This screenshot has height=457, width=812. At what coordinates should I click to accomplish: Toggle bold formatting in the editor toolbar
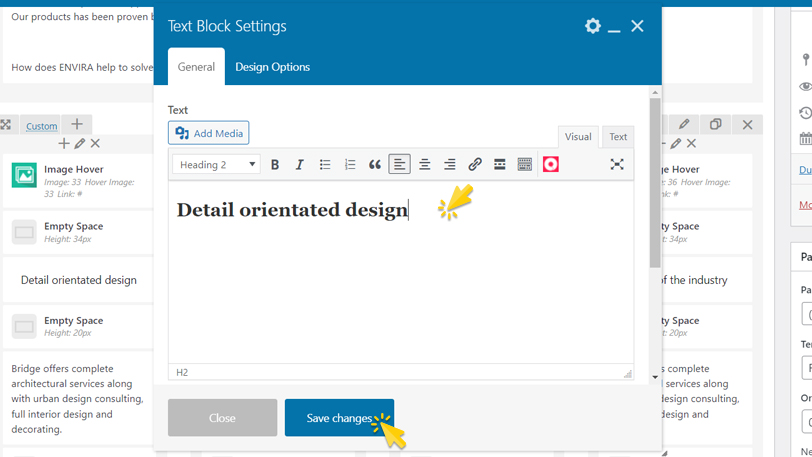[x=275, y=165]
